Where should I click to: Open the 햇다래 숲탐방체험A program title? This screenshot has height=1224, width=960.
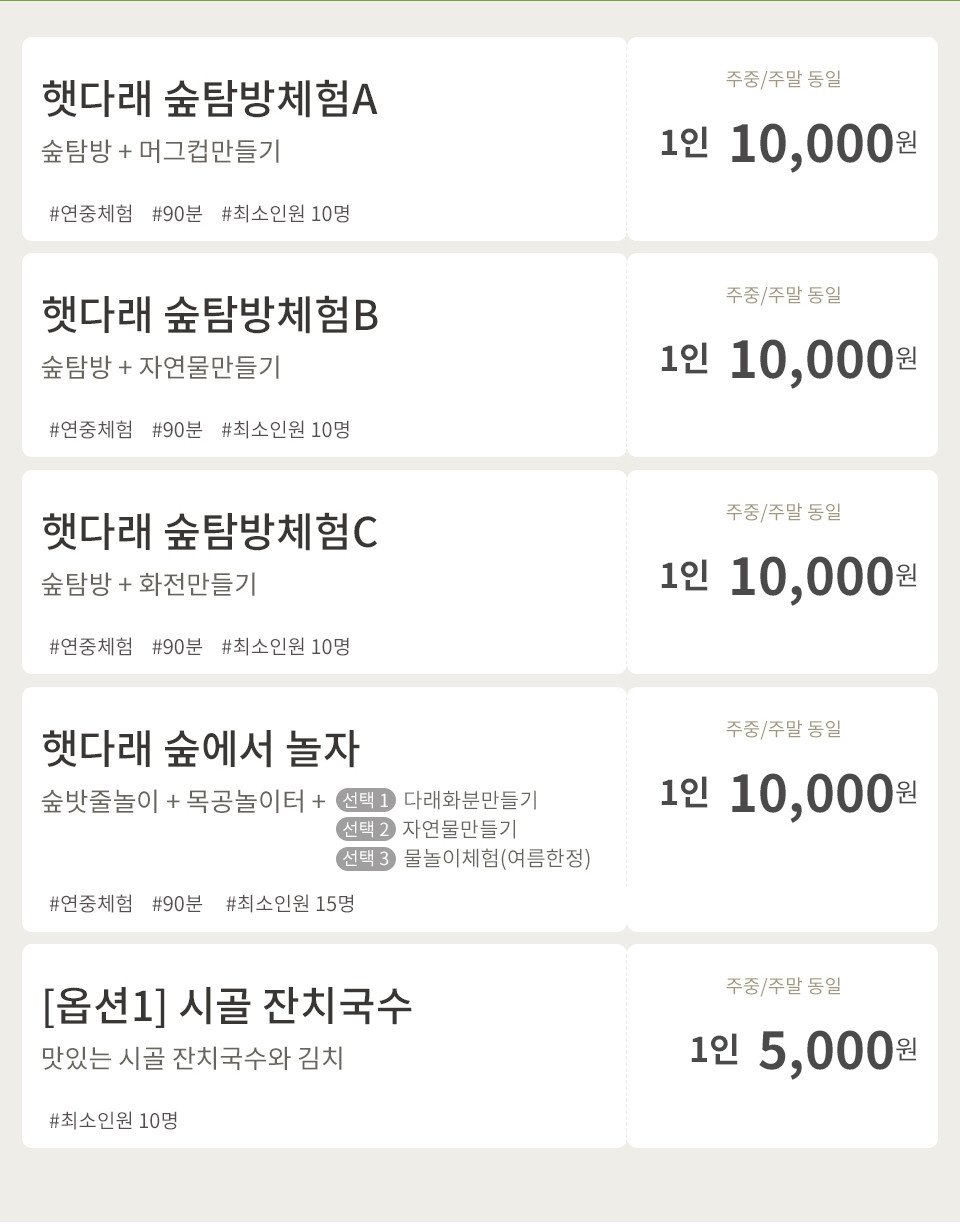coord(209,99)
